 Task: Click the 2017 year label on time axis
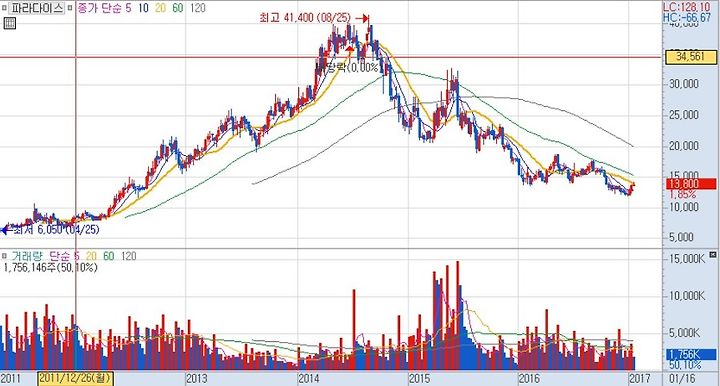coord(640,379)
